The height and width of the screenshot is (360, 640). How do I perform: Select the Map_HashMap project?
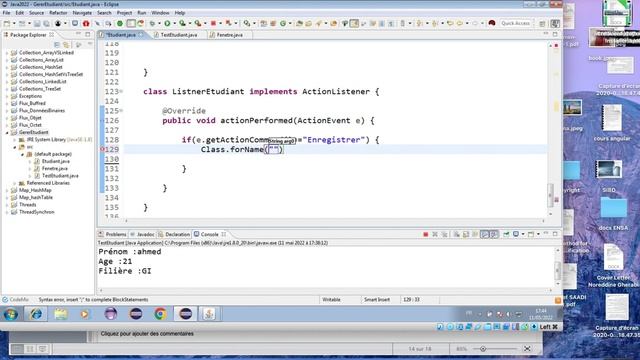pyautogui.click(x=35, y=191)
